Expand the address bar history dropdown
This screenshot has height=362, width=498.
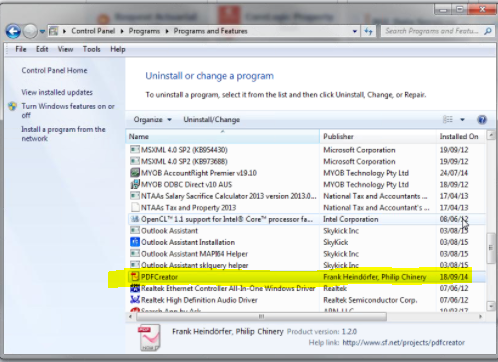pyautogui.click(x=355, y=31)
